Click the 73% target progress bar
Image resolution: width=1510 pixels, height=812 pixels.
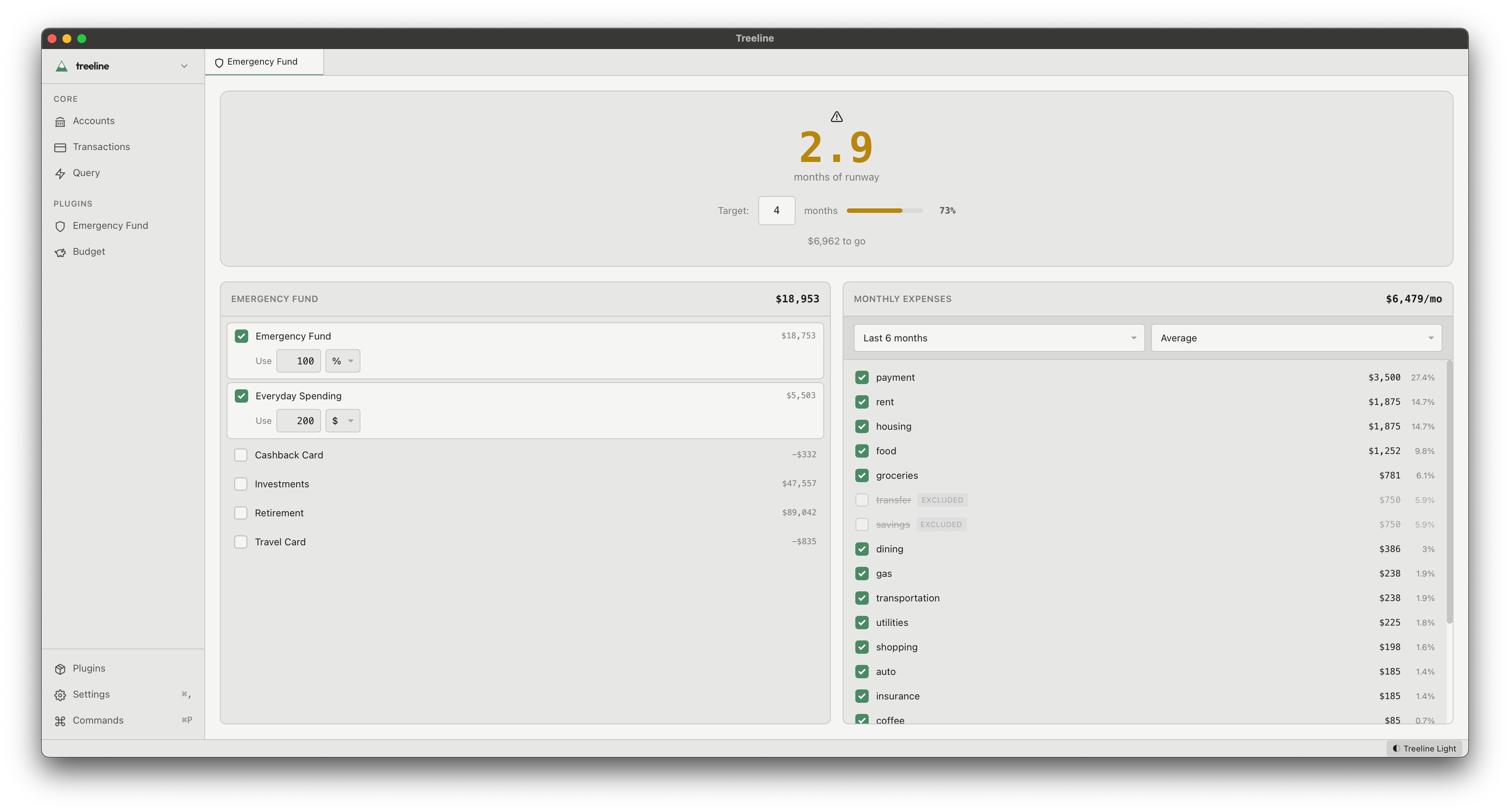[x=884, y=210]
